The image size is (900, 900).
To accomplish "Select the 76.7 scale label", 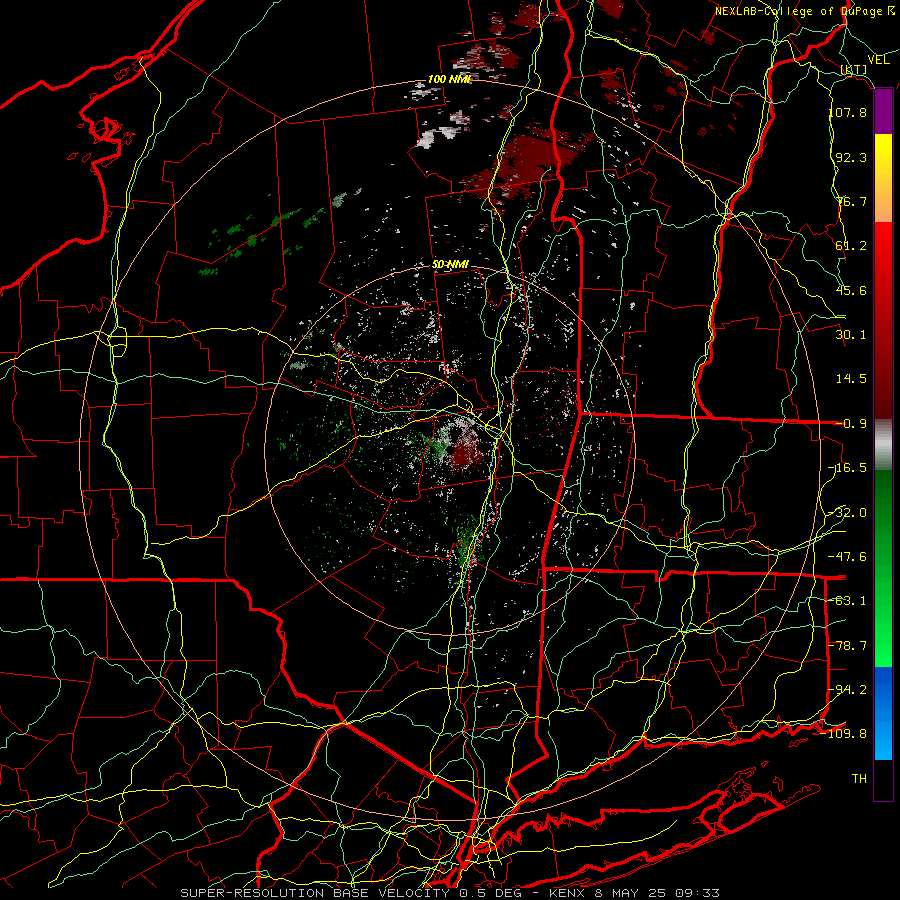I will tap(851, 201).
